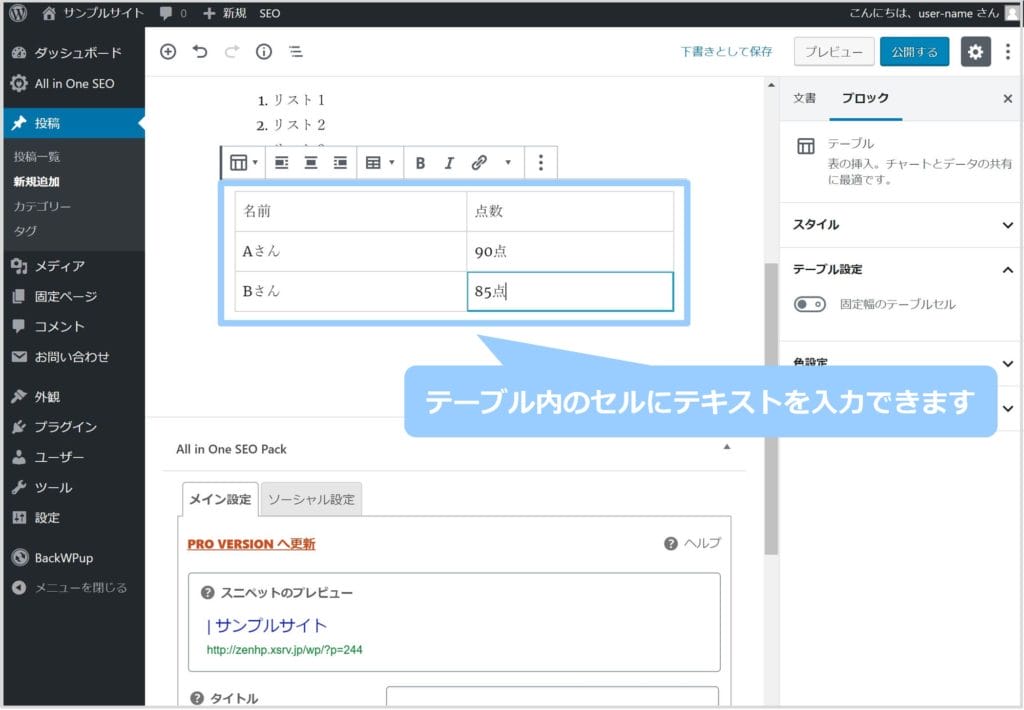This screenshot has width=1024, height=710.
Task: Open ヘルプ in SEO pack
Action: click(693, 543)
